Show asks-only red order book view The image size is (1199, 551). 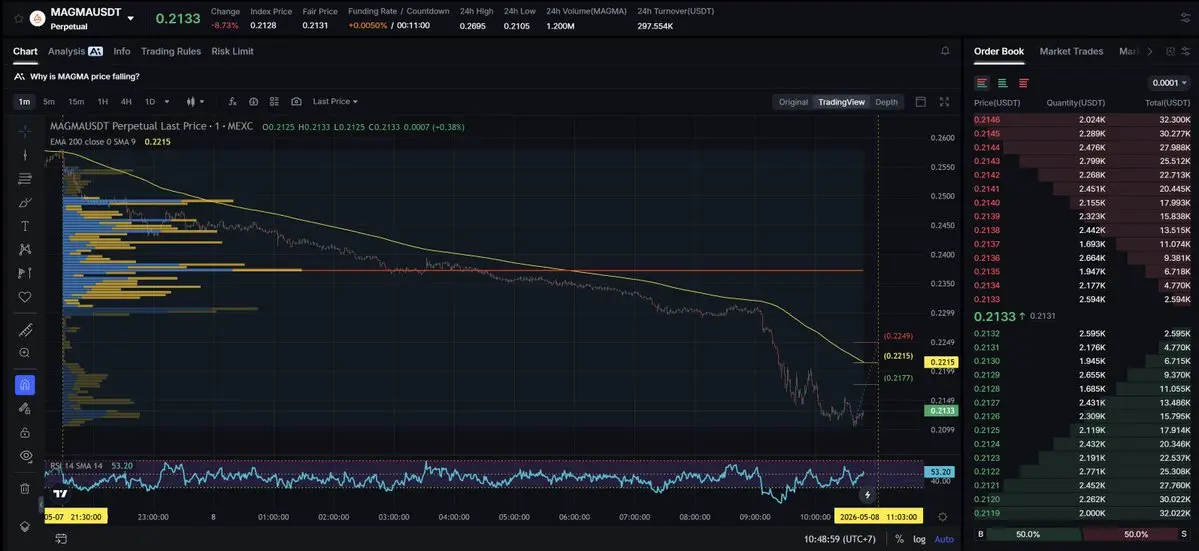1023,83
